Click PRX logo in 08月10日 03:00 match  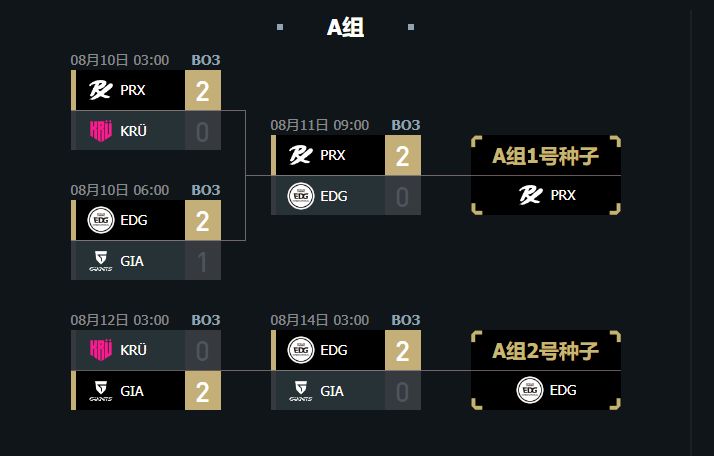pos(101,90)
